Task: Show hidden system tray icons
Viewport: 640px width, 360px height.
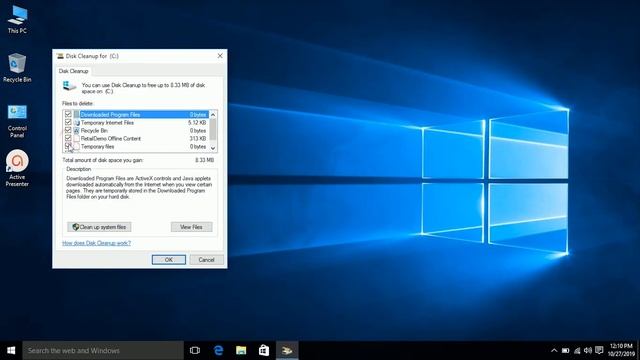Action: point(554,351)
